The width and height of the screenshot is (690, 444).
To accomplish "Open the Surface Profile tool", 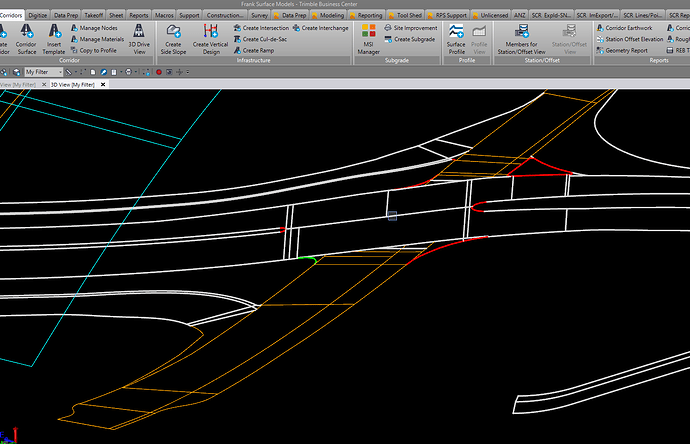I will pos(456,39).
